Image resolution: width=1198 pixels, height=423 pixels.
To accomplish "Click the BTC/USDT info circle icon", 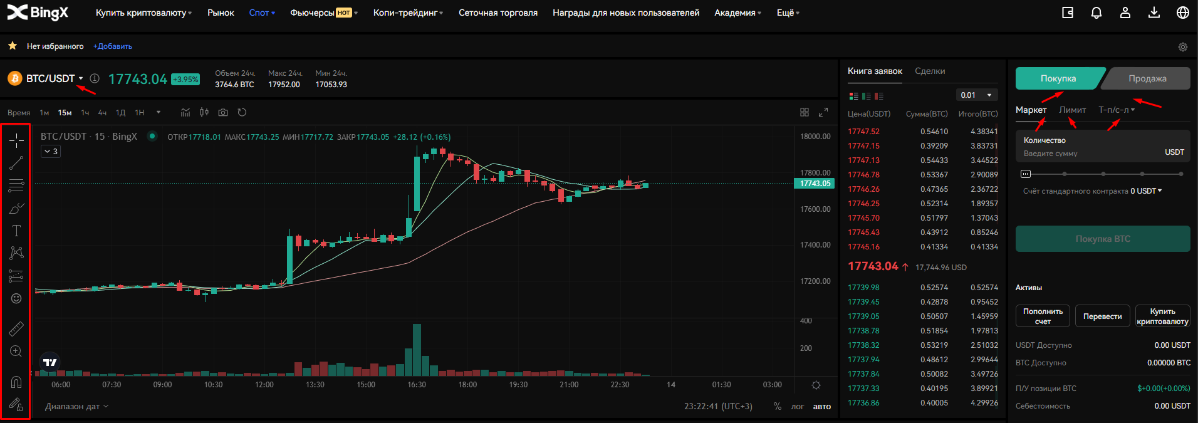I will tap(95, 78).
